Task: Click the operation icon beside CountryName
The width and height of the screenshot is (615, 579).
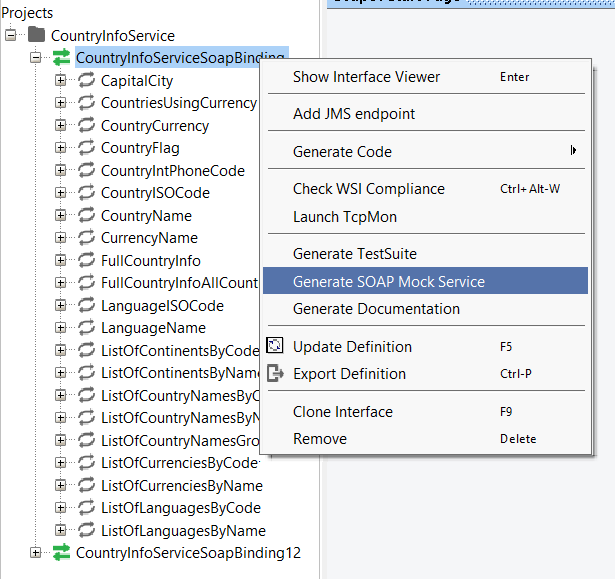Action: tap(86, 215)
